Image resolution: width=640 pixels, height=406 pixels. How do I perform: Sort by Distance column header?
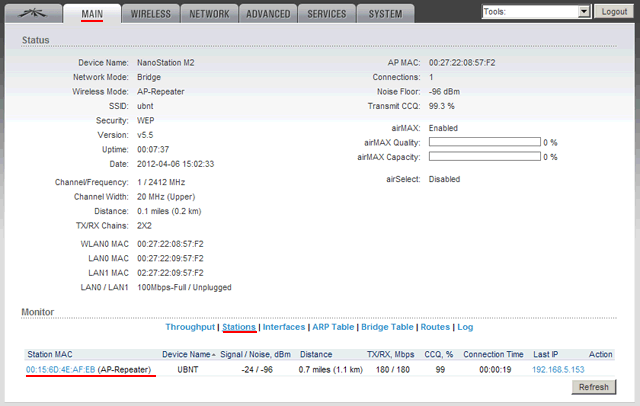pos(316,354)
